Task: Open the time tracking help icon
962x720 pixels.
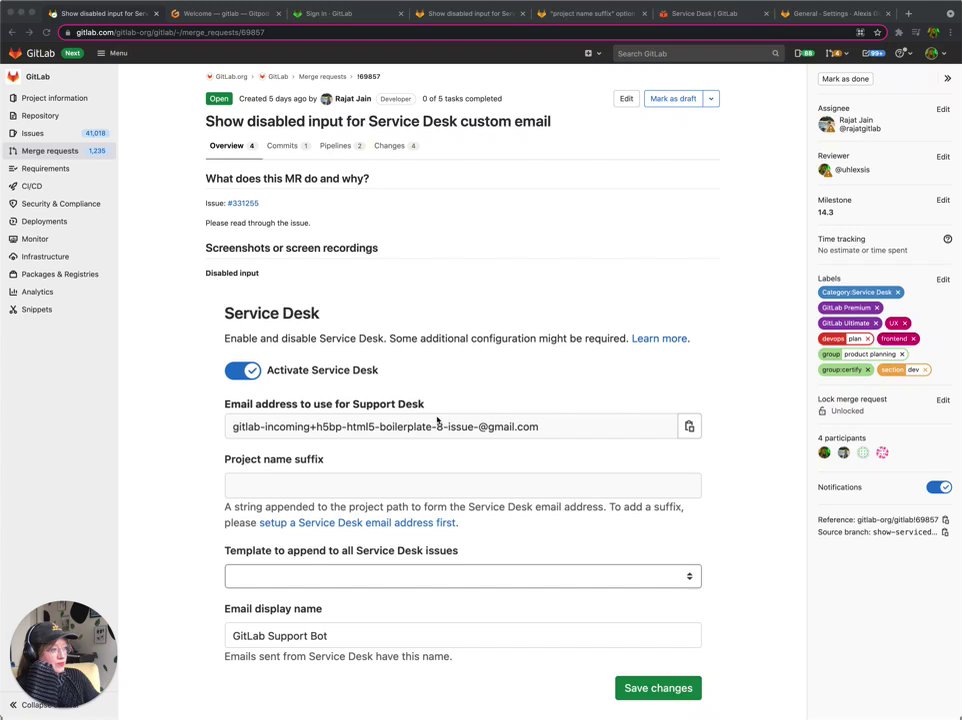Action: 947,239
